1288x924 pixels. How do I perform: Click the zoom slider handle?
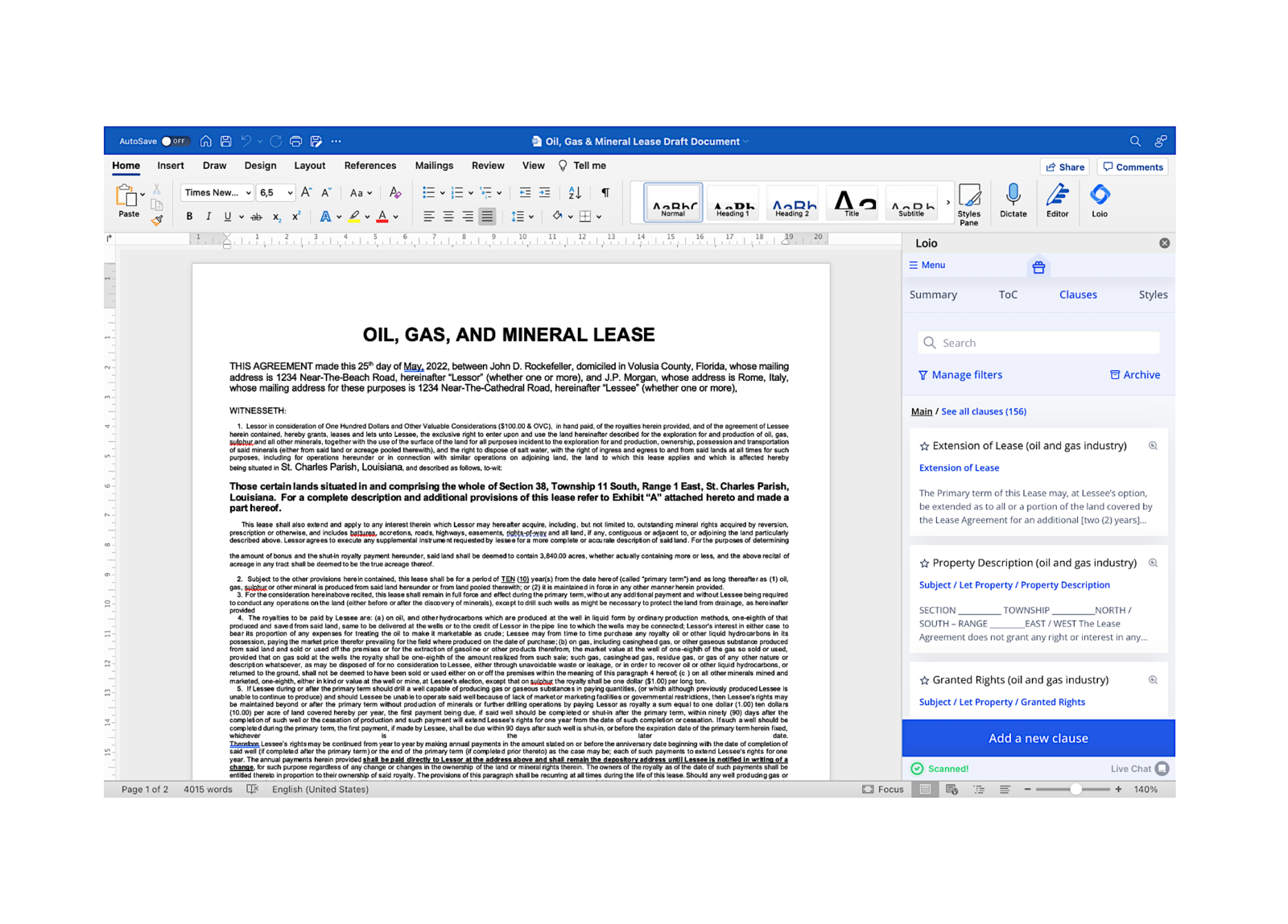(x=1075, y=790)
